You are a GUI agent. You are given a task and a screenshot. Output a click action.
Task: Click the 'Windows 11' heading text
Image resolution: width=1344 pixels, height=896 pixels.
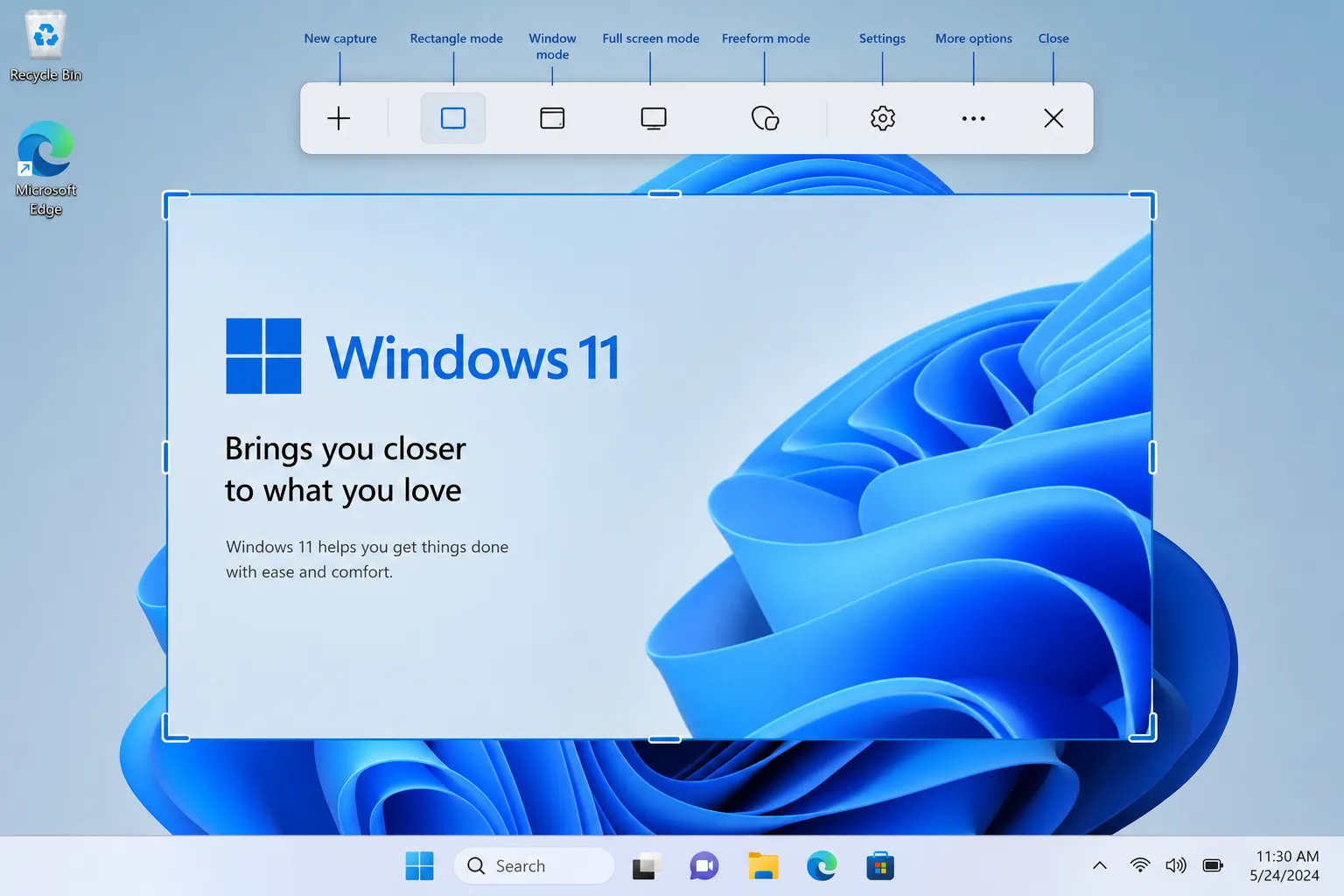(473, 357)
